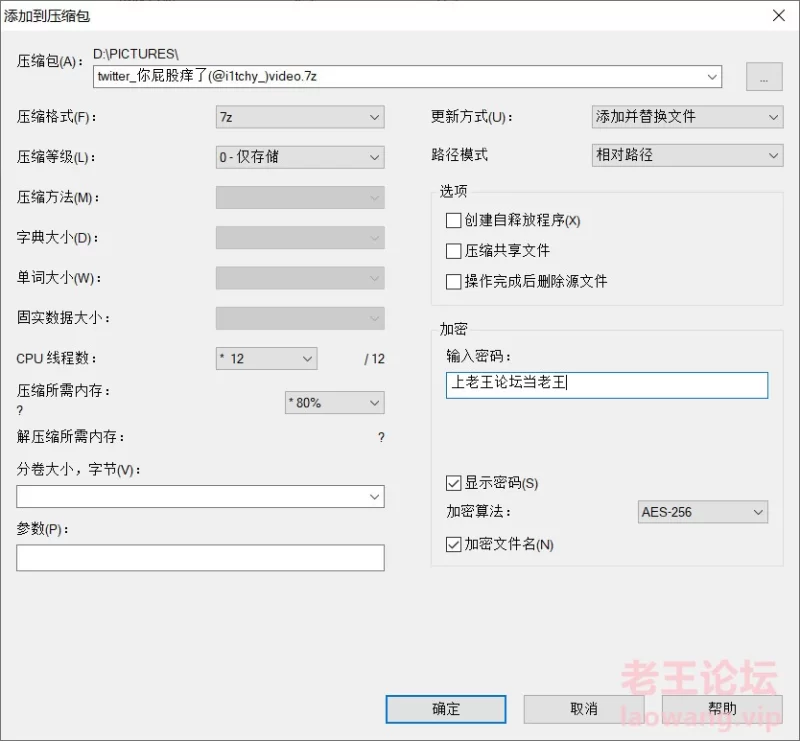The height and width of the screenshot is (741, 800).
Task: Click the browse "..." button for archive path
Action: point(764,77)
